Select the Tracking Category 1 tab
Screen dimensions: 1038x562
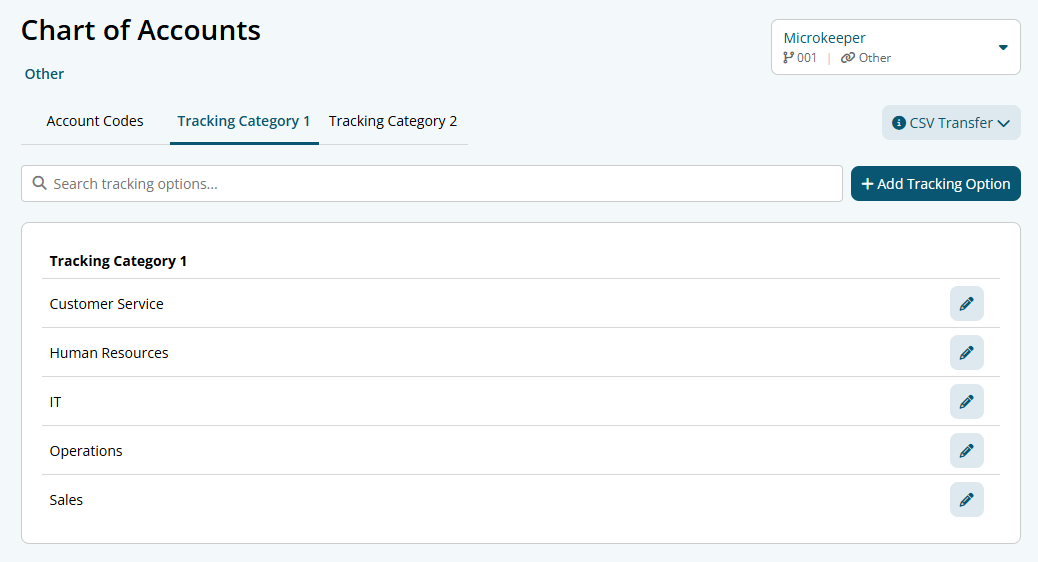(244, 121)
